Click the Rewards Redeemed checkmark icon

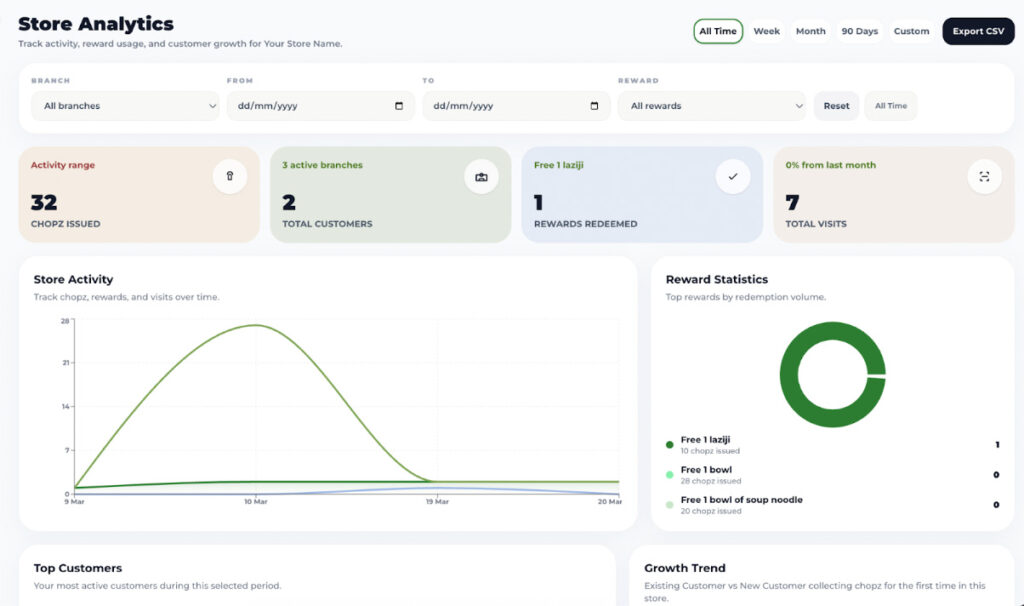[x=733, y=177]
